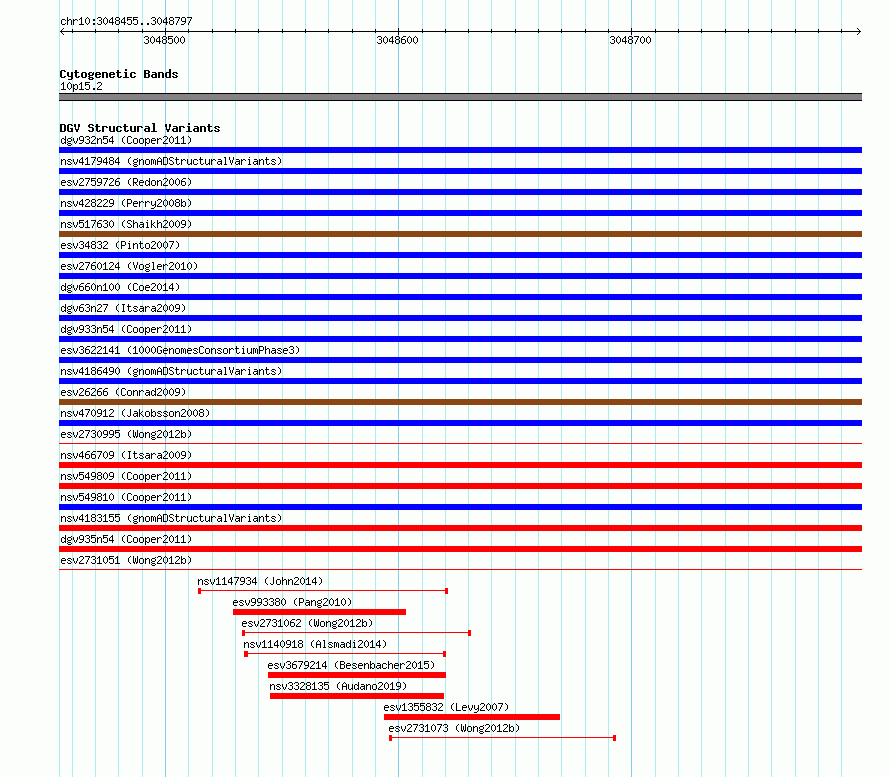The width and height of the screenshot is (890, 777).
Task: Select the dgv933n54 (Cooper2011) label
Action: [126, 329]
